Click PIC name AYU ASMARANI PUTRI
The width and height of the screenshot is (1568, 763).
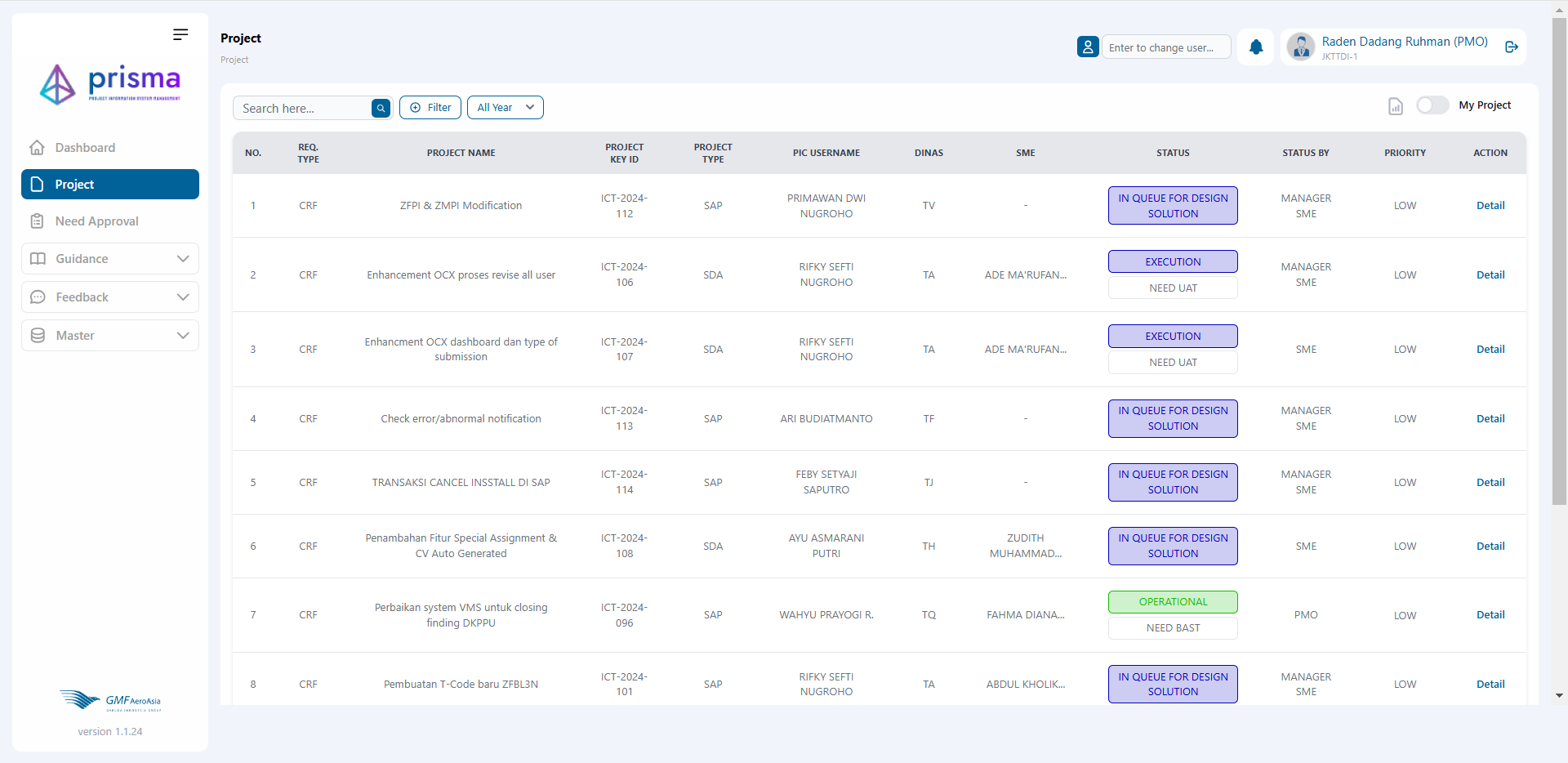(826, 546)
